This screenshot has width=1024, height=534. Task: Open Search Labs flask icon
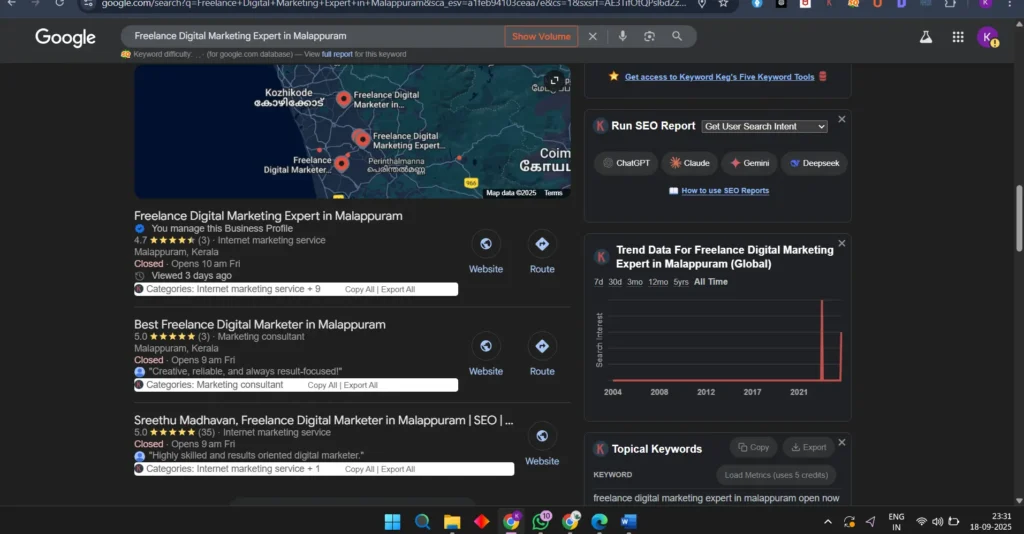[x=926, y=37]
